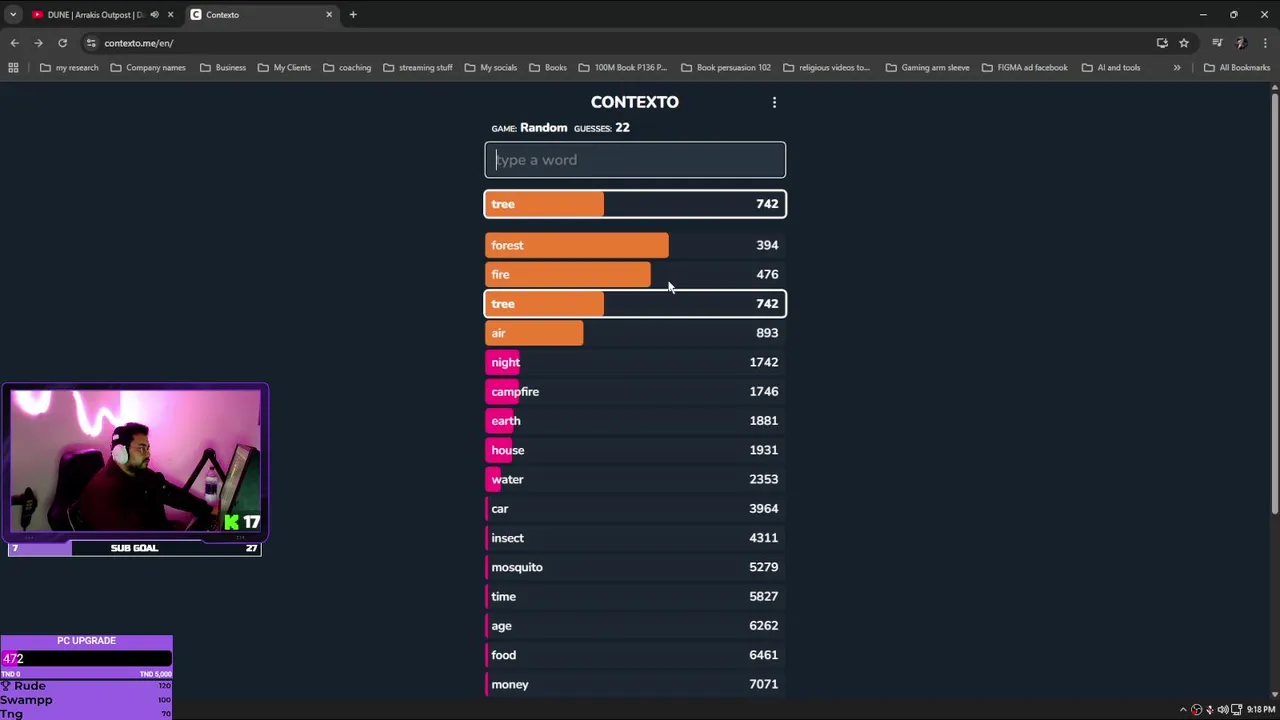Screen dimensions: 1280x720
Task: Expand the tab search dropdown arrow
Action: pos(12,15)
